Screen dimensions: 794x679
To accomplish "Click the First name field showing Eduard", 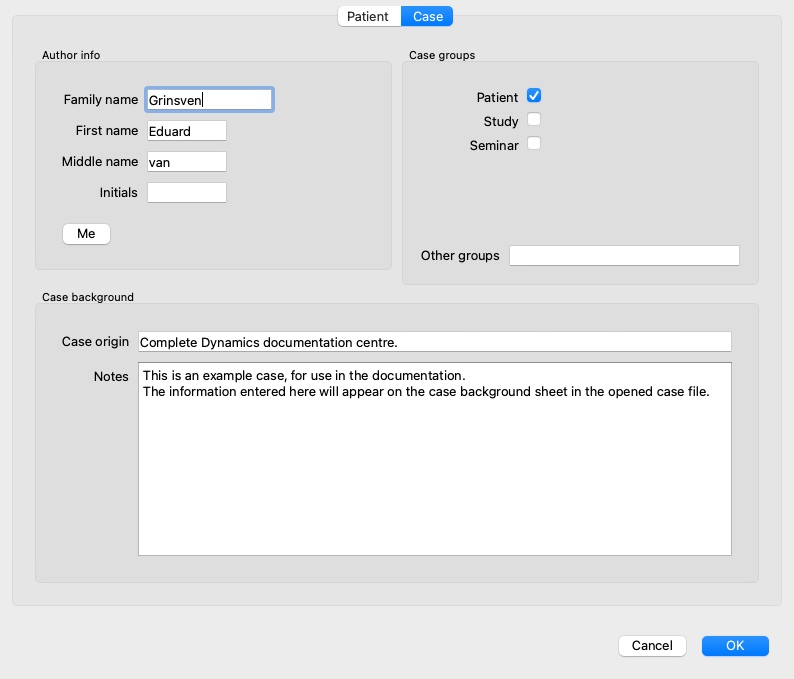I will (x=187, y=131).
